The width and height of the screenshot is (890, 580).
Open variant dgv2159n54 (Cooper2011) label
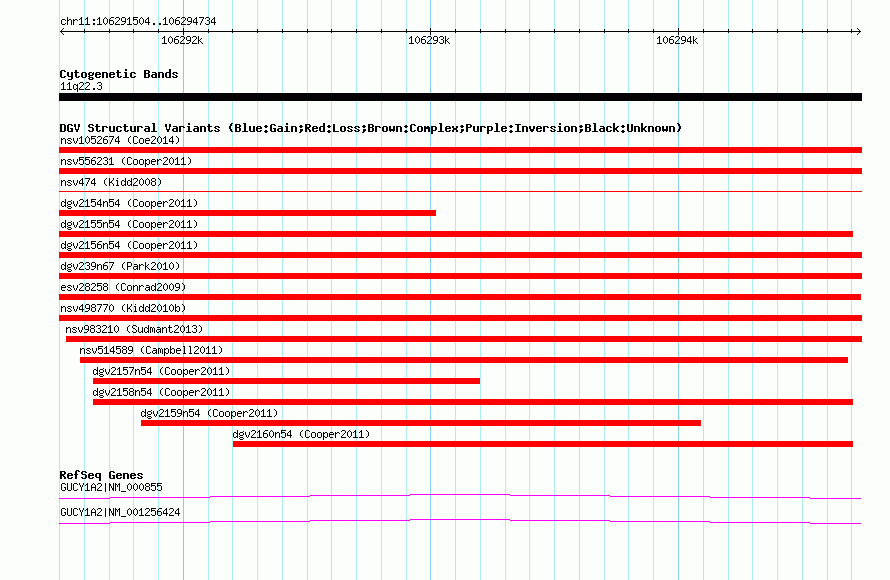point(209,413)
